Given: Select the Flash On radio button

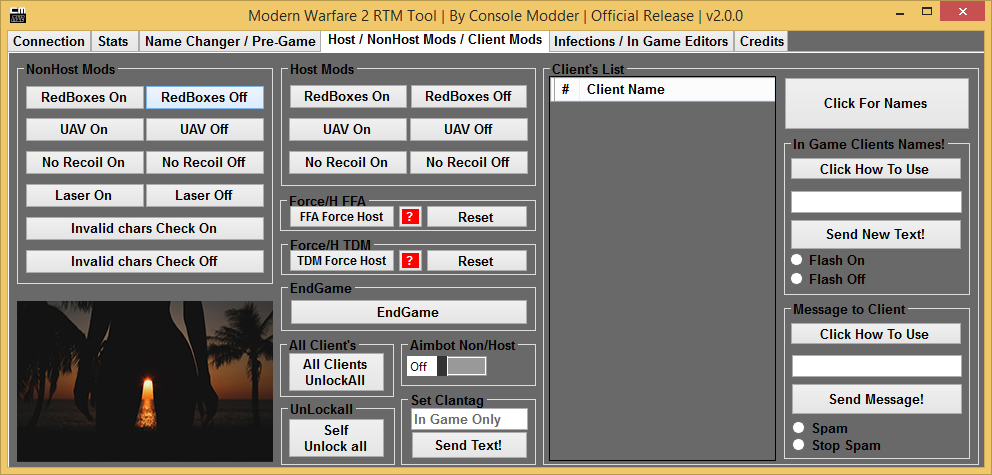Looking at the screenshot, I should click(797, 260).
